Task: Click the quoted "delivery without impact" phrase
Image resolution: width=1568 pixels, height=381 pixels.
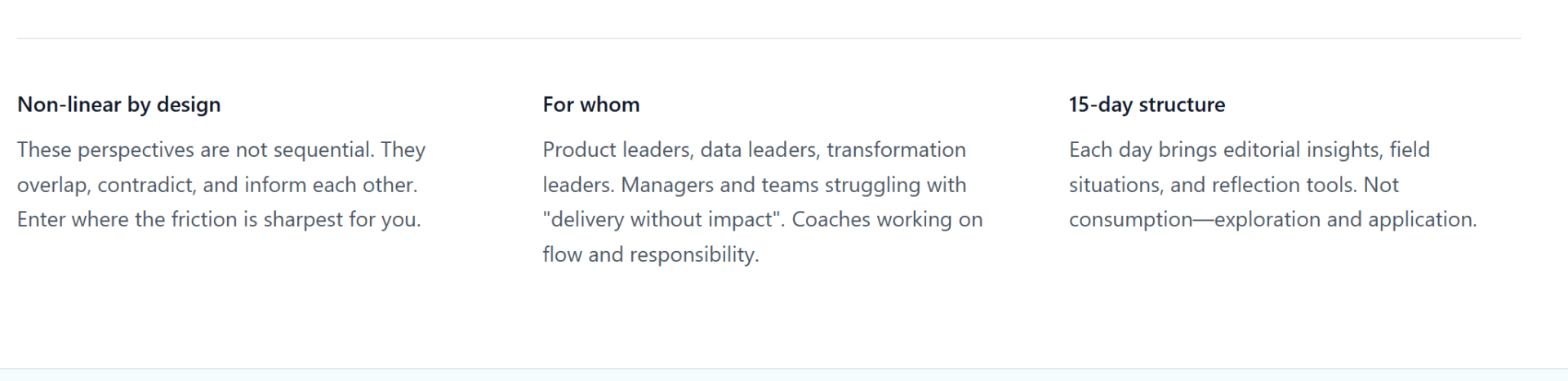Action: [x=663, y=219]
